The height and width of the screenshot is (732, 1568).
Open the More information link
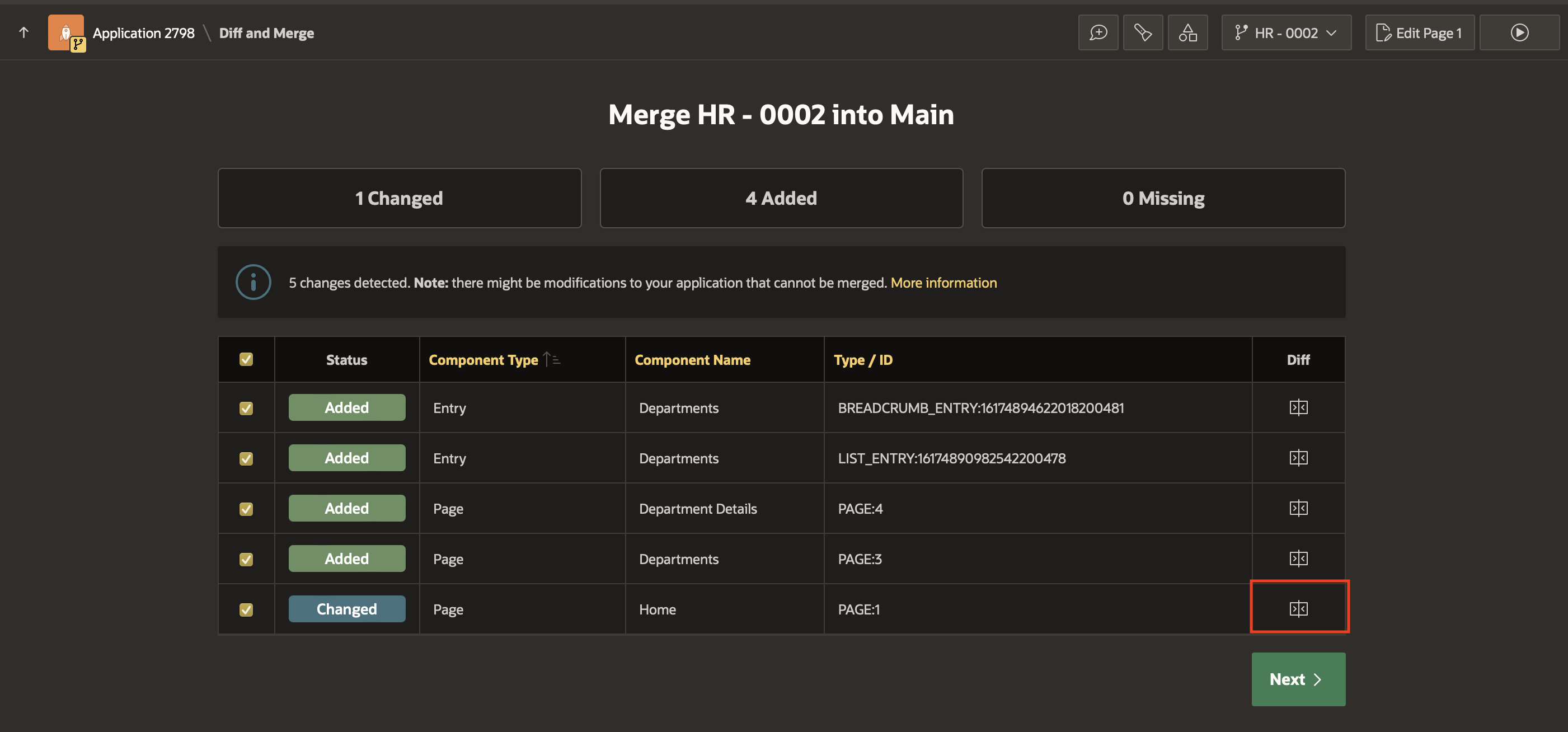(943, 283)
